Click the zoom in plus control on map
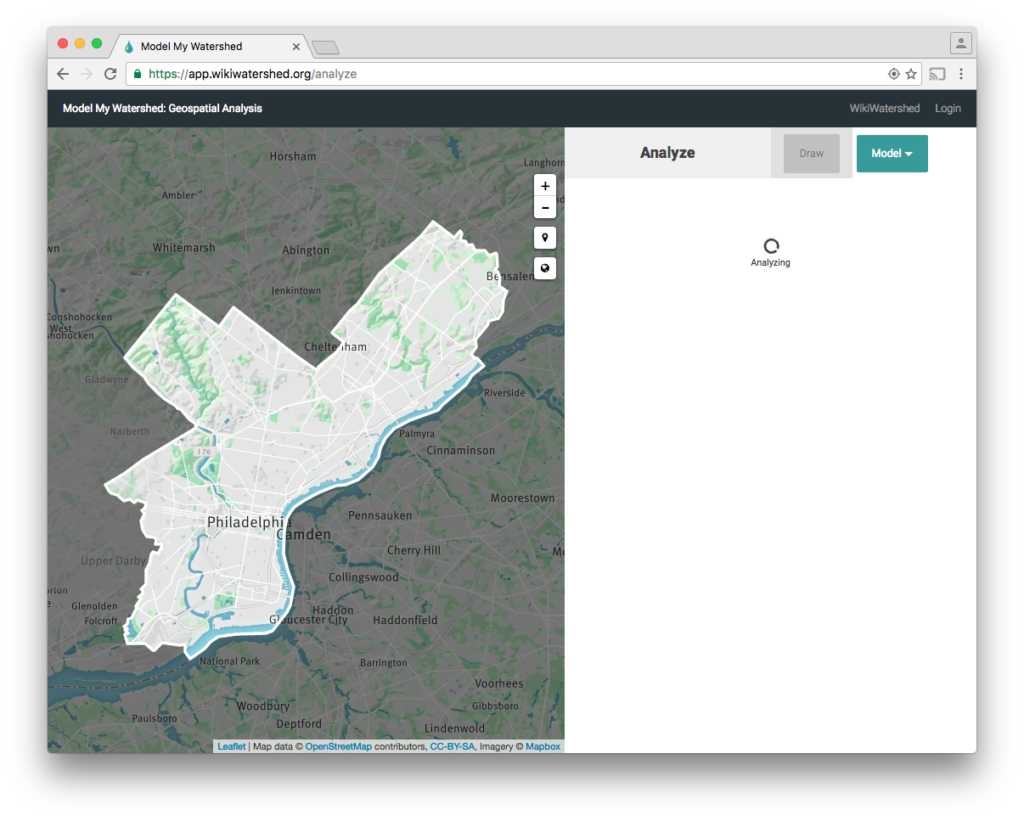Viewport: 1024px width, 821px height. pos(545,186)
